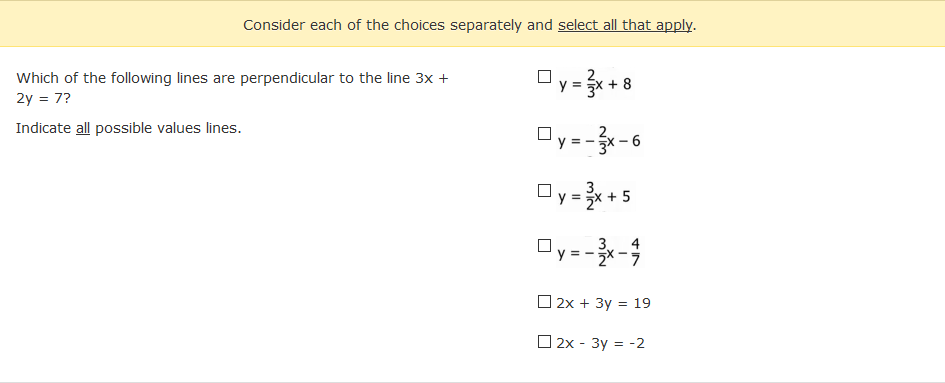Click the equation text y = 3/2x + 5

[x=594, y=197]
